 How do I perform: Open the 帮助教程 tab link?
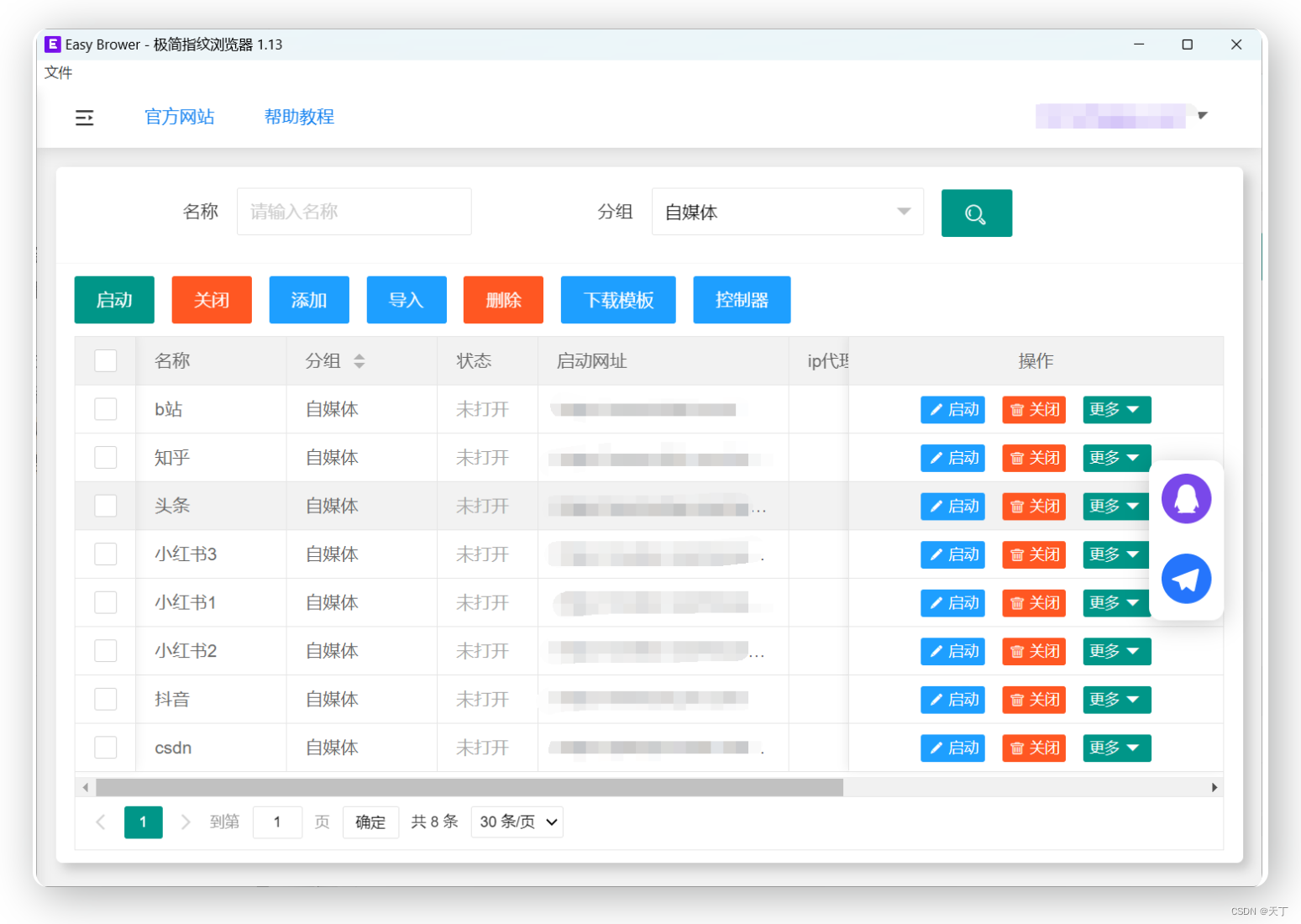298,116
